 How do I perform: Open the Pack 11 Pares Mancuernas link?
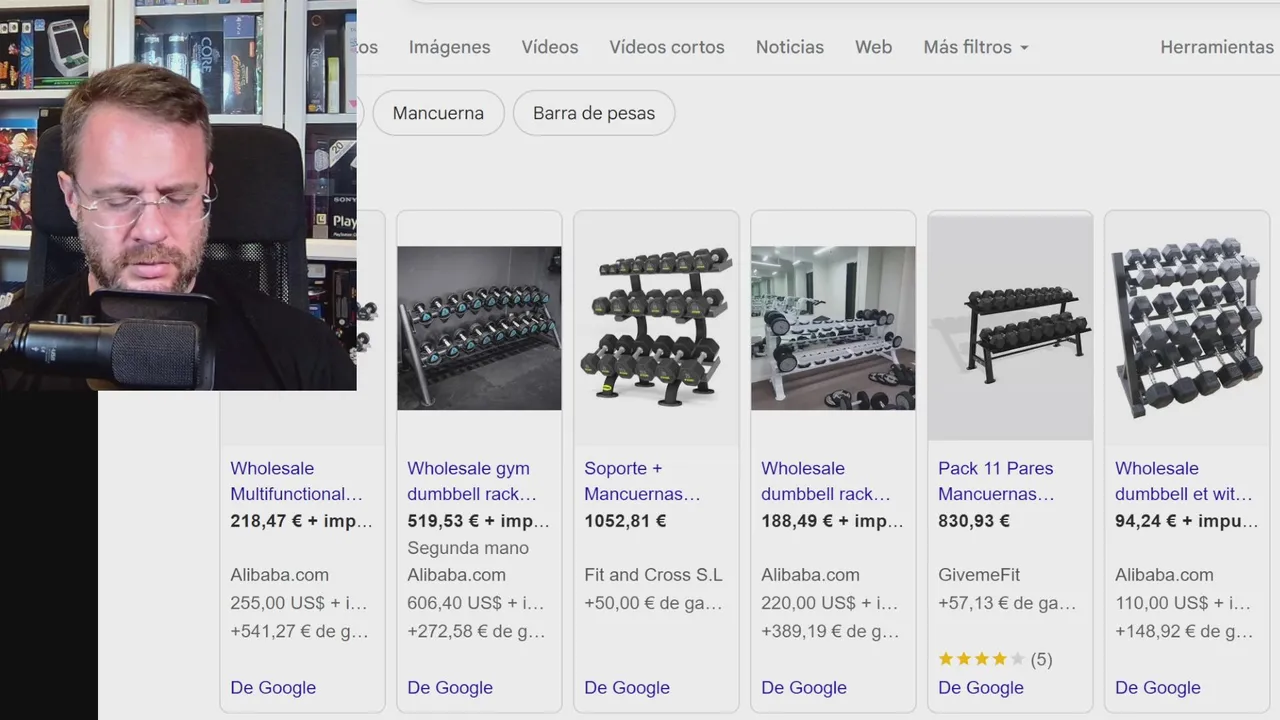[996, 481]
